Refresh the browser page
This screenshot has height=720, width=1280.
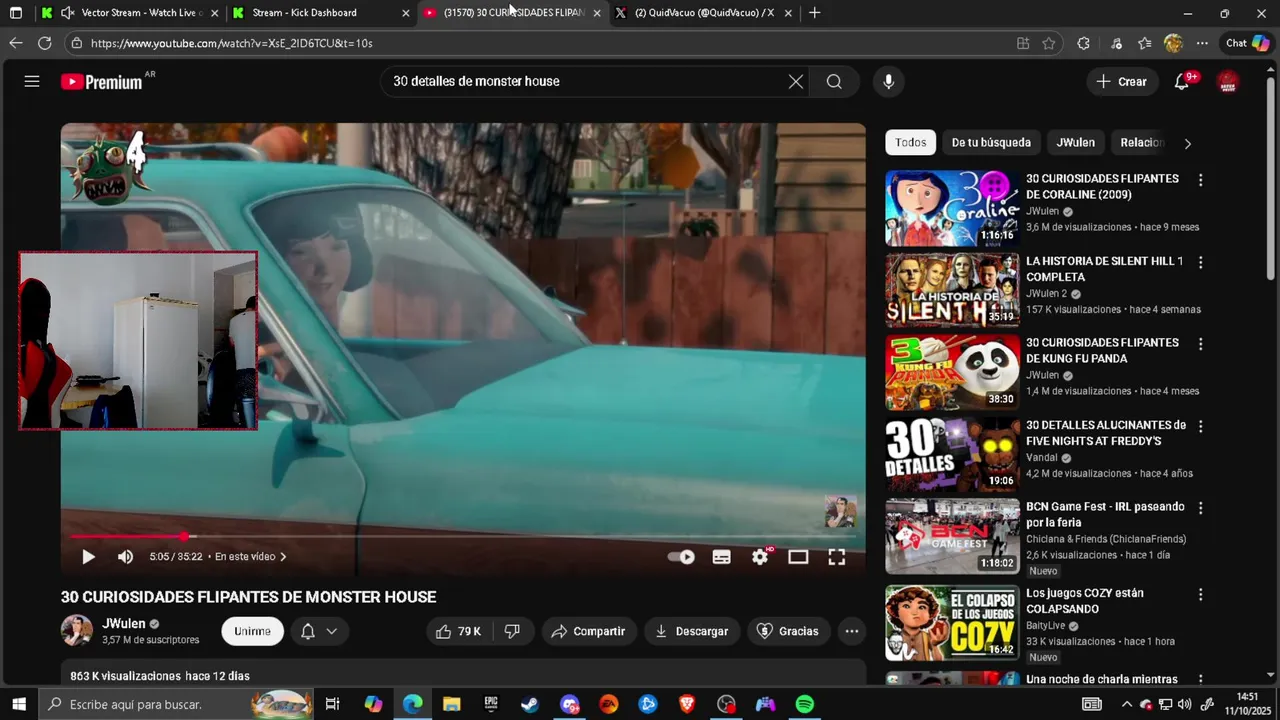(x=44, y=43)
